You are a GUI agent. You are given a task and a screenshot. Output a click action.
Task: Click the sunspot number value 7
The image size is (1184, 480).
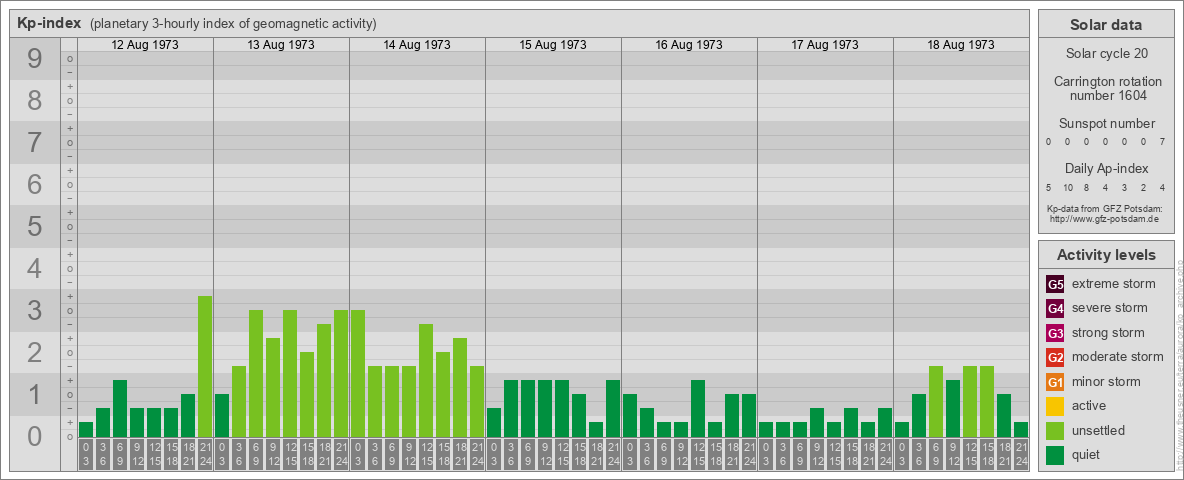point(1164,142)
